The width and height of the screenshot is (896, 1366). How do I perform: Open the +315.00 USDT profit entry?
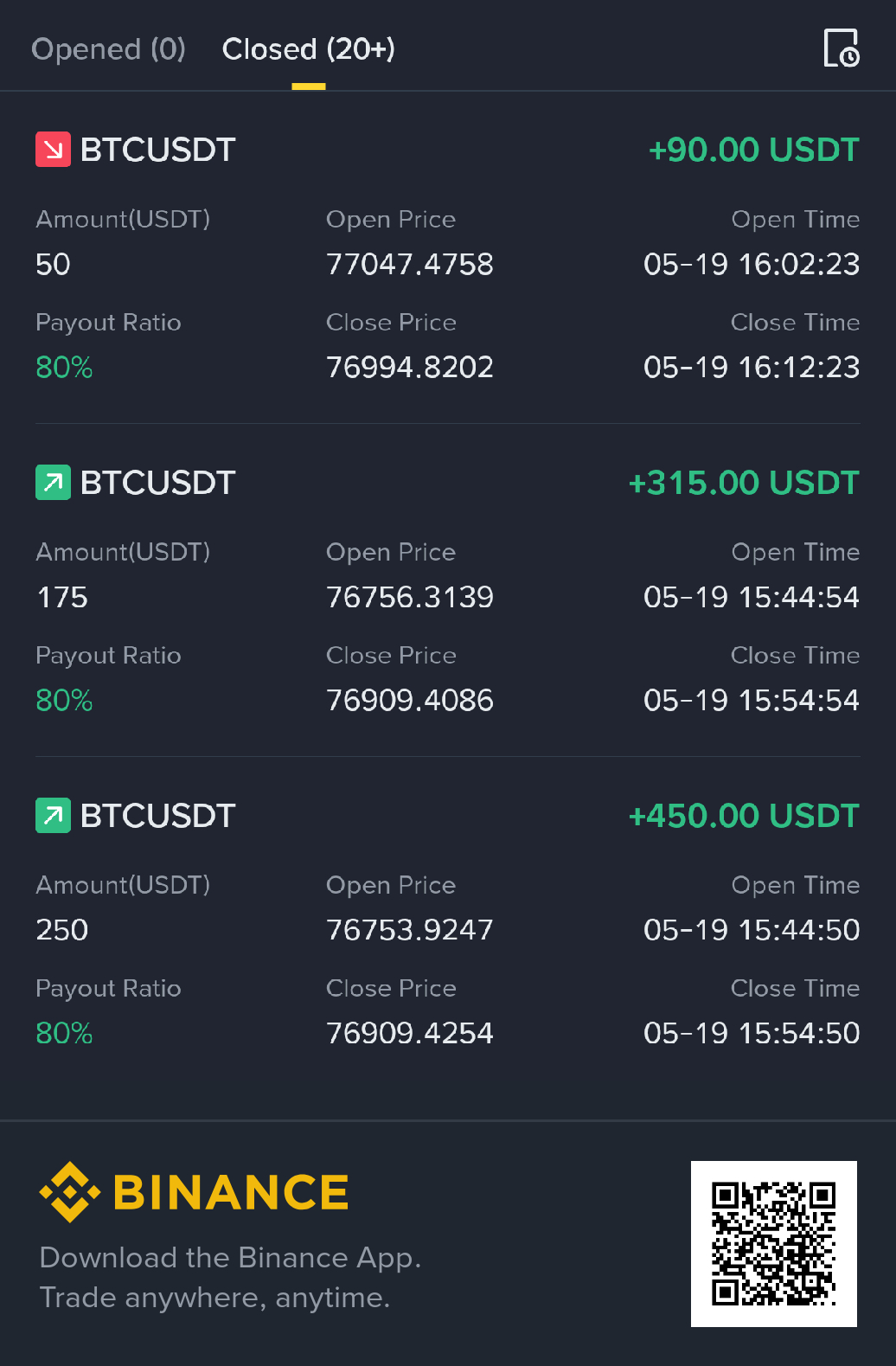(744, 483)
